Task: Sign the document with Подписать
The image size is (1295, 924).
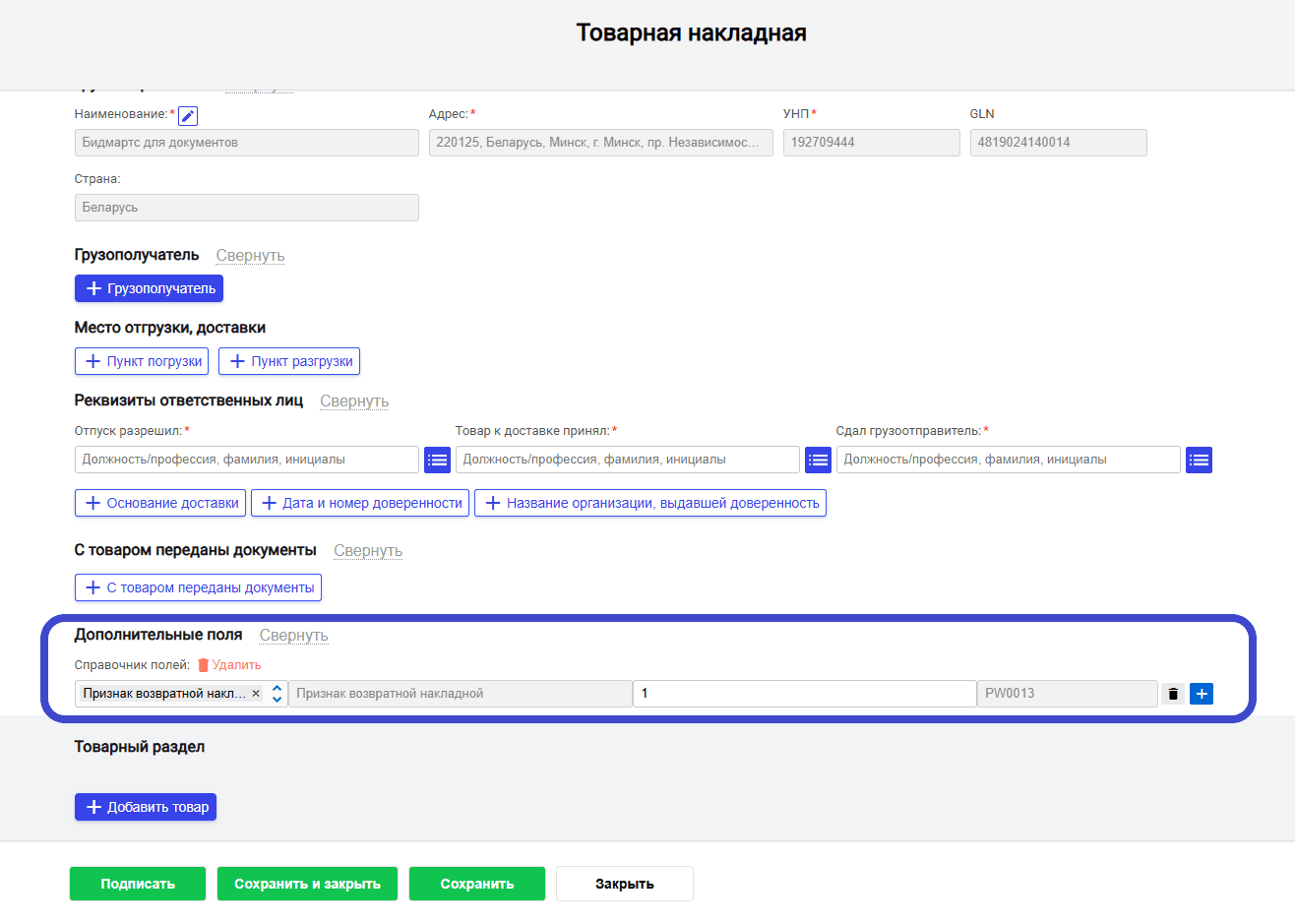Action: (137, 883)
